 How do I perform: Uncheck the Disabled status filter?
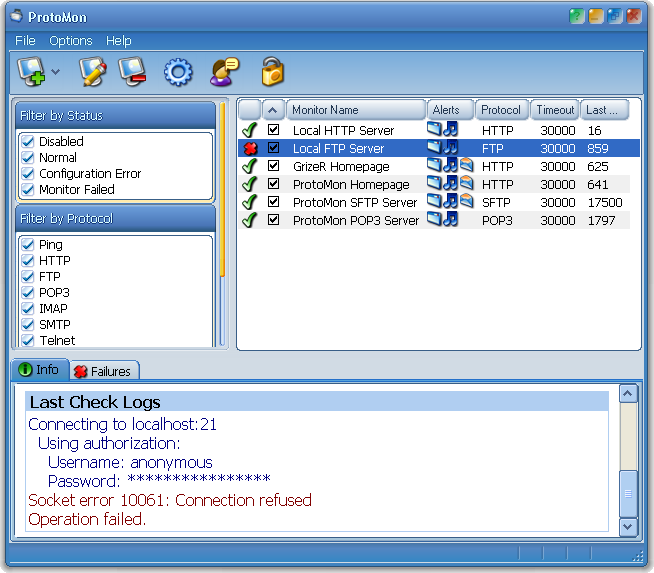28,141
